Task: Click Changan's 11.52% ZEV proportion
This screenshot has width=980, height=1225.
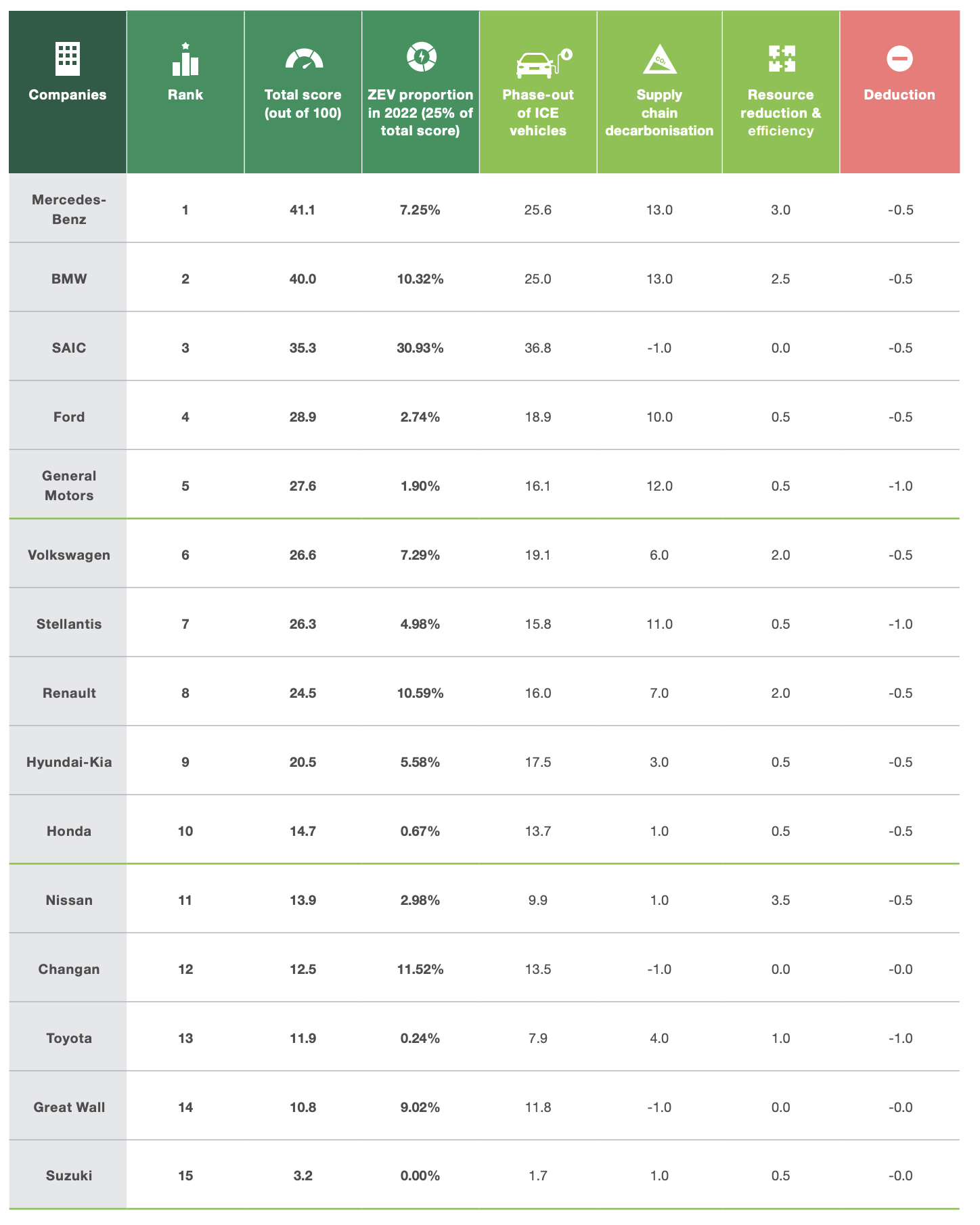Action: (x=420, y=969)
